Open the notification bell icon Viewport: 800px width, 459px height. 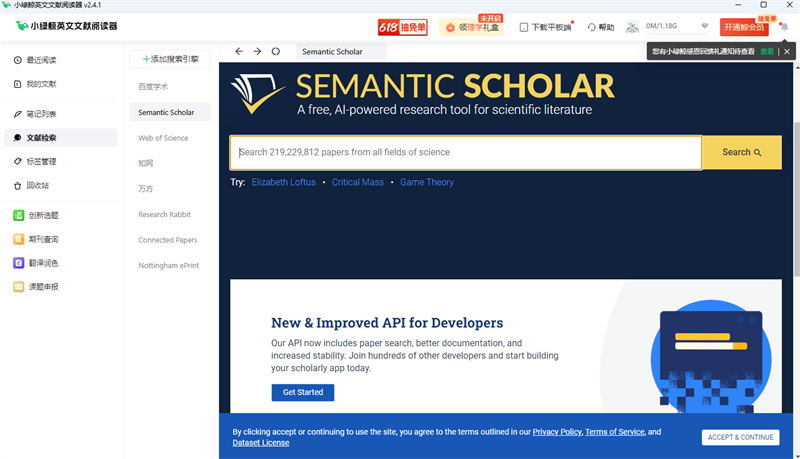click(784, 27)
